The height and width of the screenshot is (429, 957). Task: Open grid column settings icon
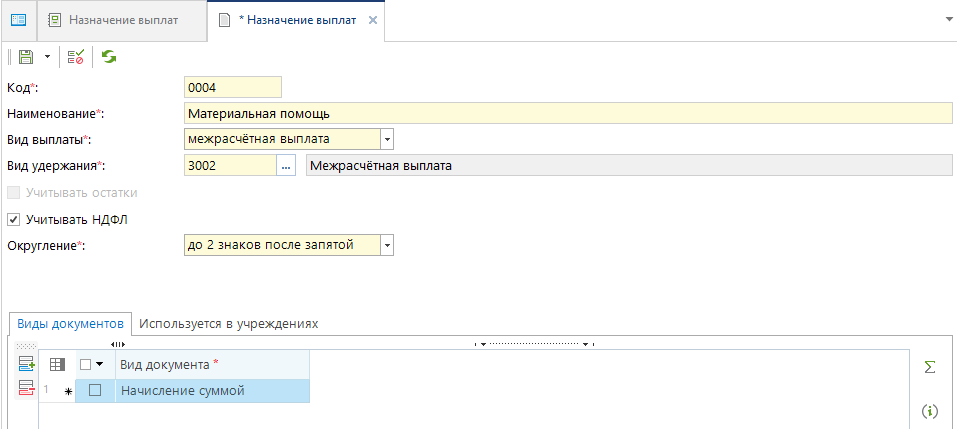[x=57, y=365]
